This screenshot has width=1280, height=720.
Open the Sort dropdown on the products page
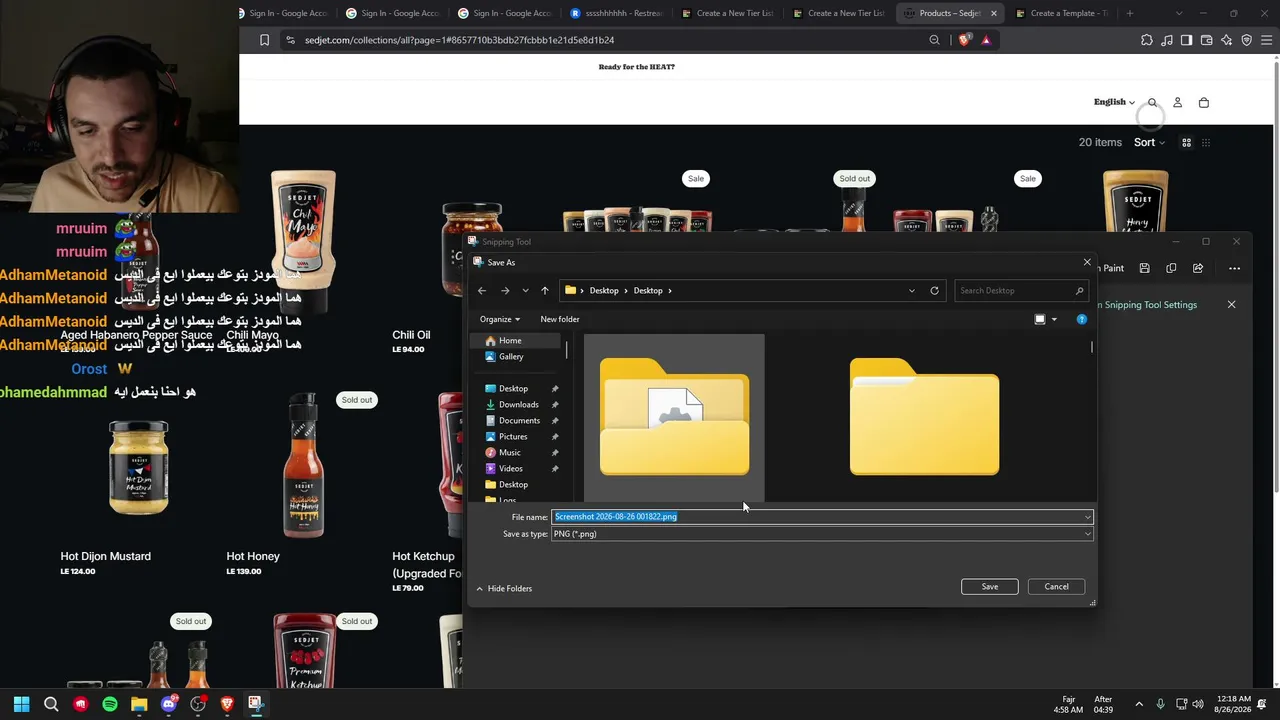[1149, 143]
